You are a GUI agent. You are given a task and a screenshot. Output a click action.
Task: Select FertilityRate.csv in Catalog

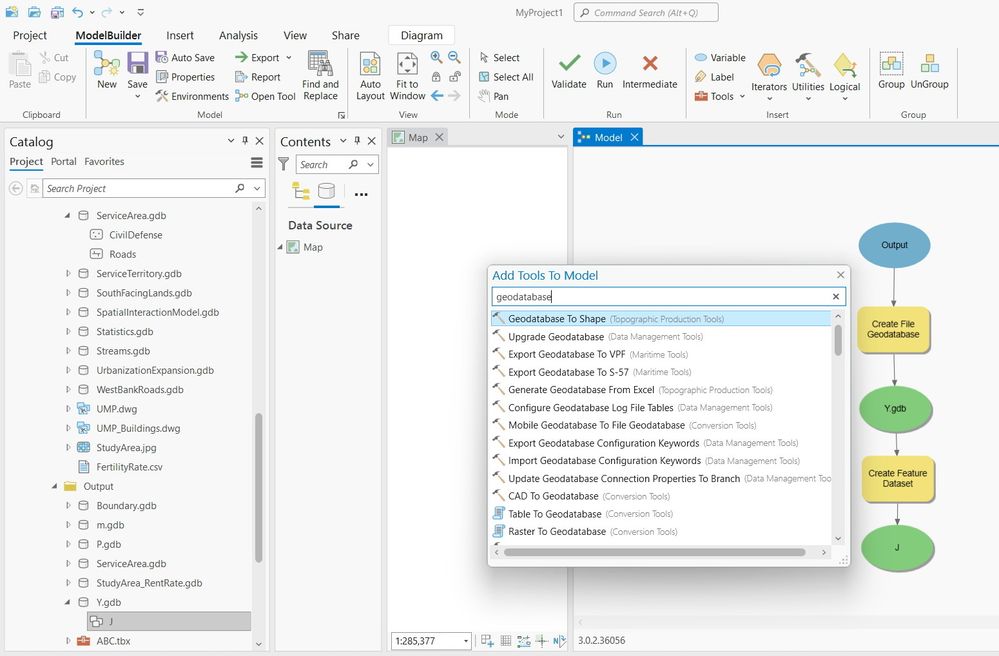coord(129,467)
